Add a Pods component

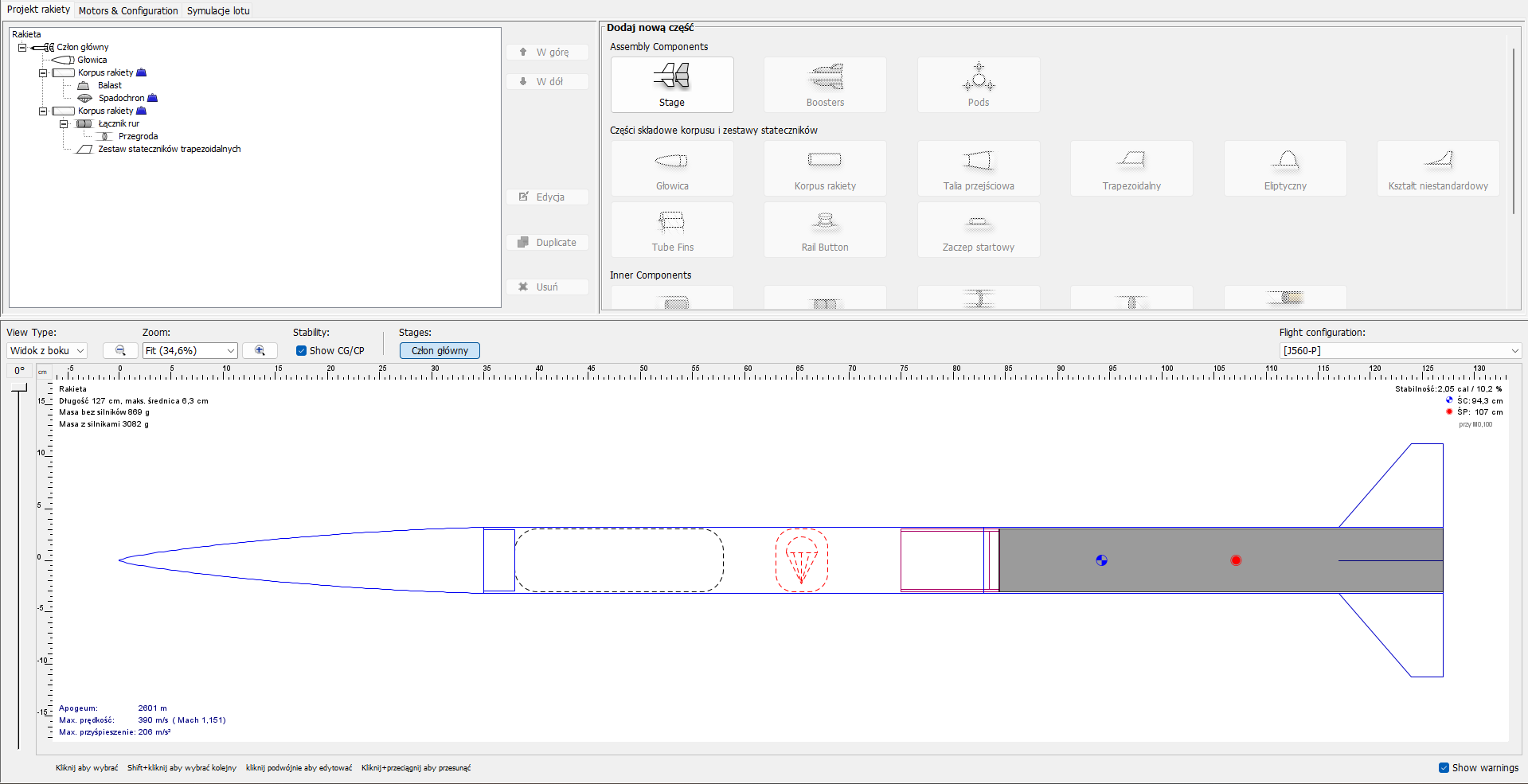978,84
